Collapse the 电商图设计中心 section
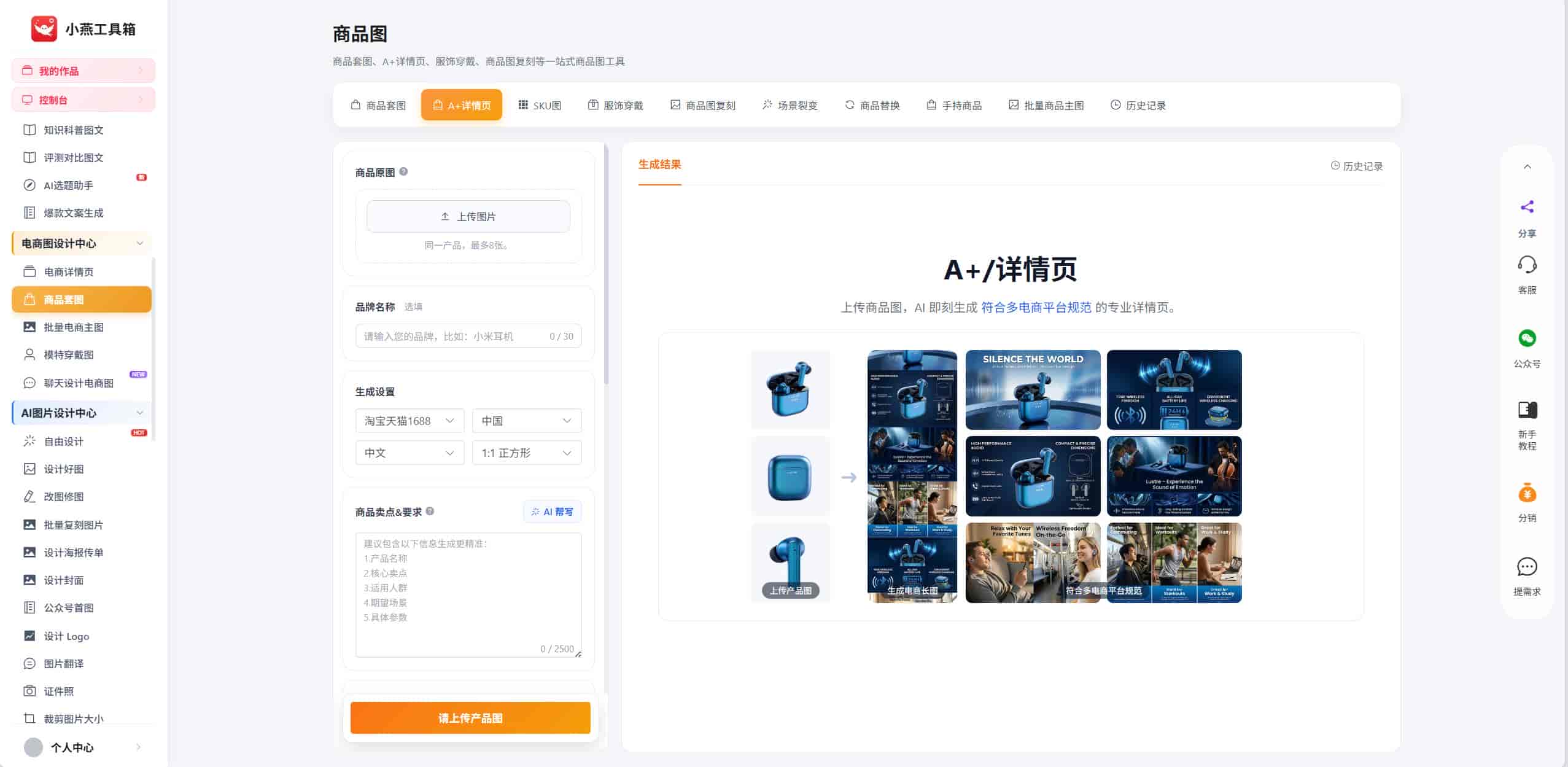Screen dimensions: 1568x767 pyautogui.click(x=139, y=243)
